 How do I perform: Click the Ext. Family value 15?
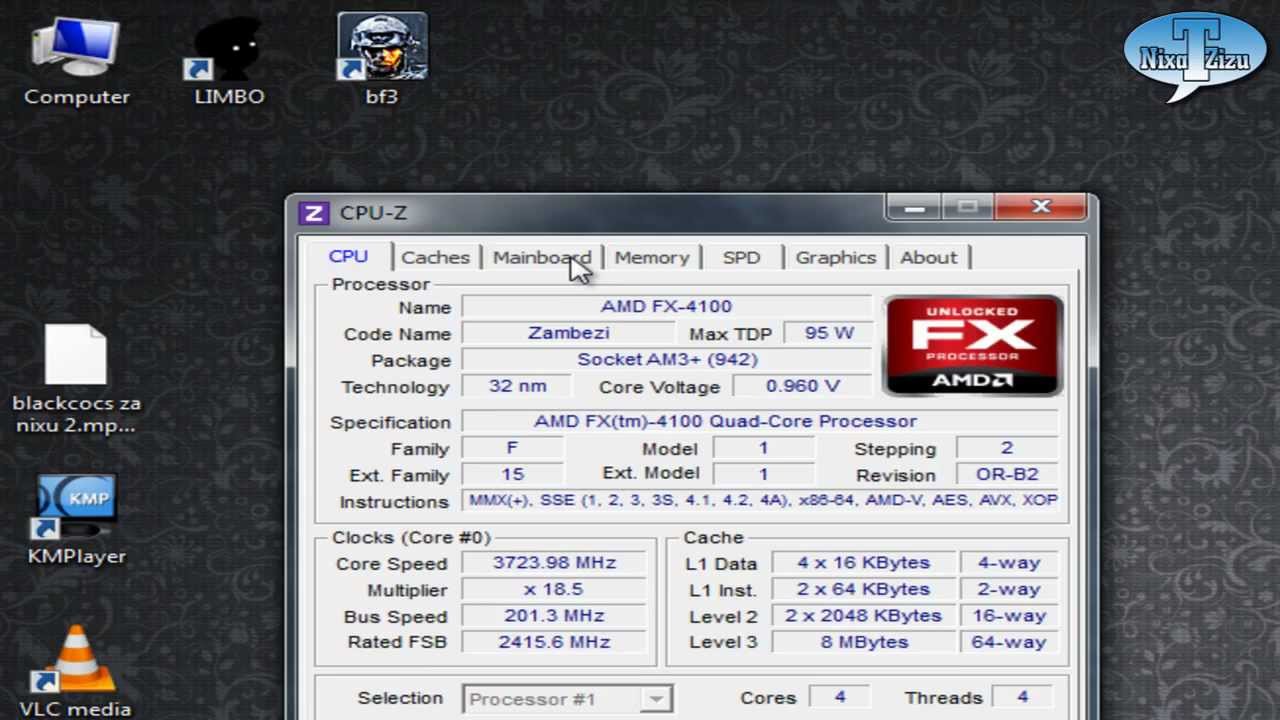(513, 475)
